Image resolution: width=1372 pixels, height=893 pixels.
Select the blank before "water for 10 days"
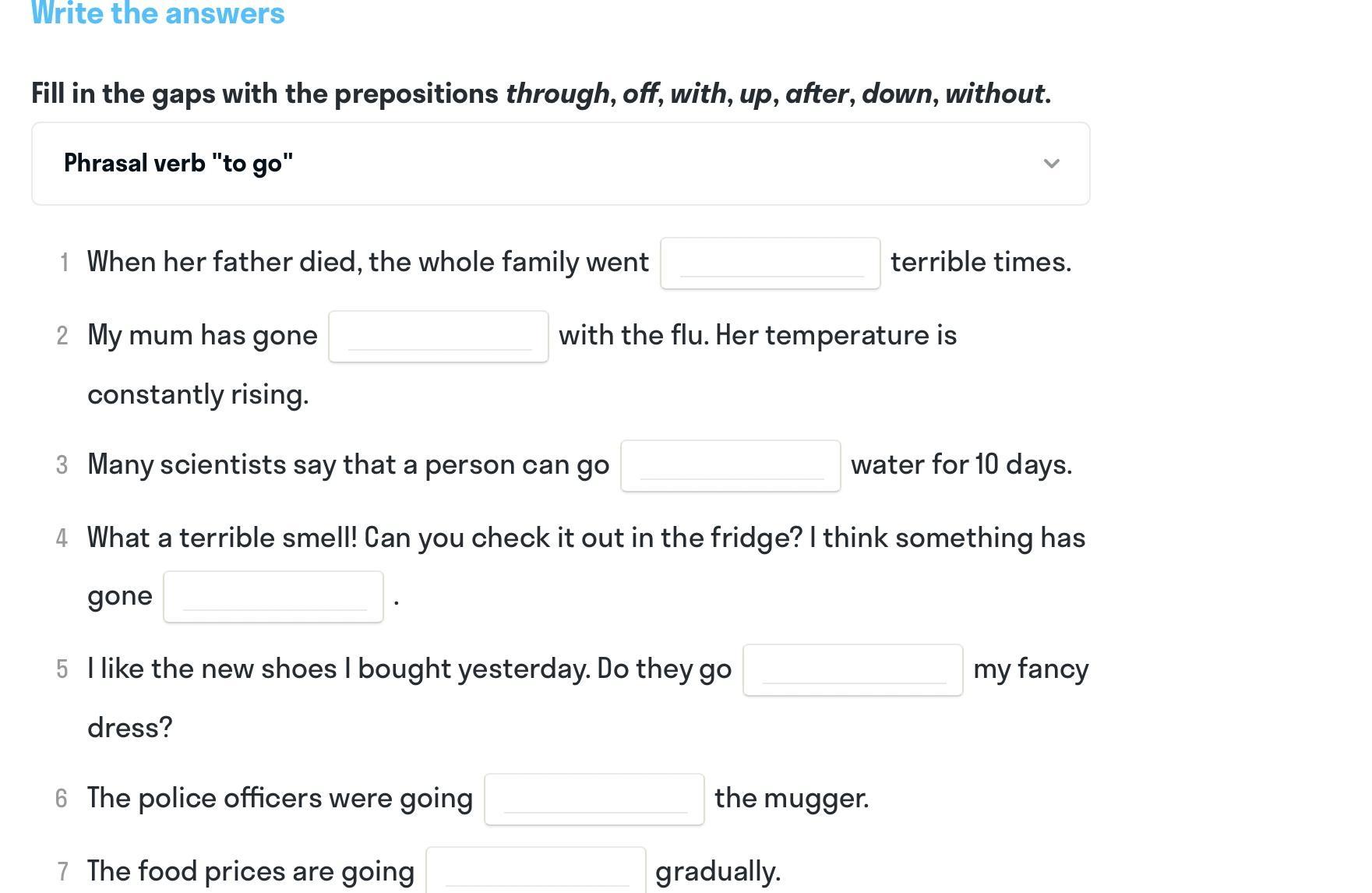(731, 466)
